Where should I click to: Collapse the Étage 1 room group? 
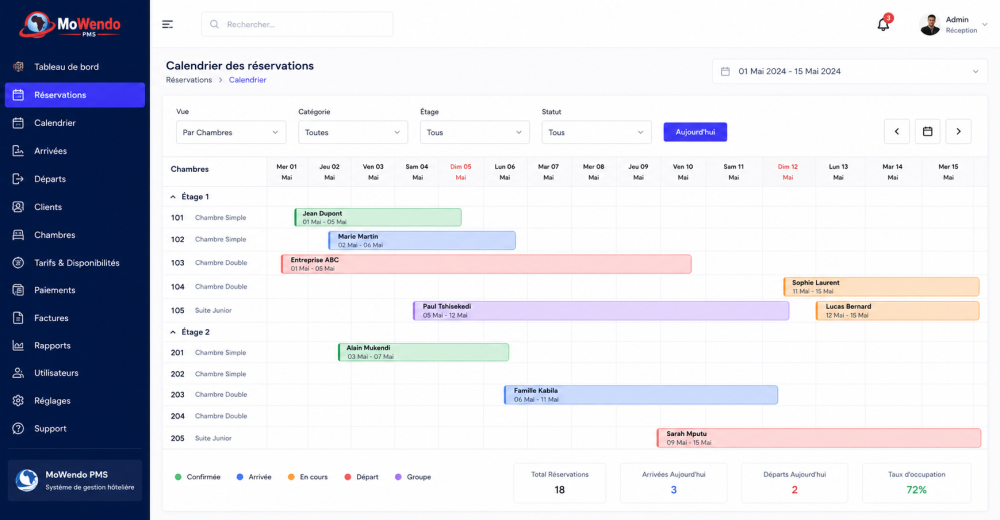point(173,197)
